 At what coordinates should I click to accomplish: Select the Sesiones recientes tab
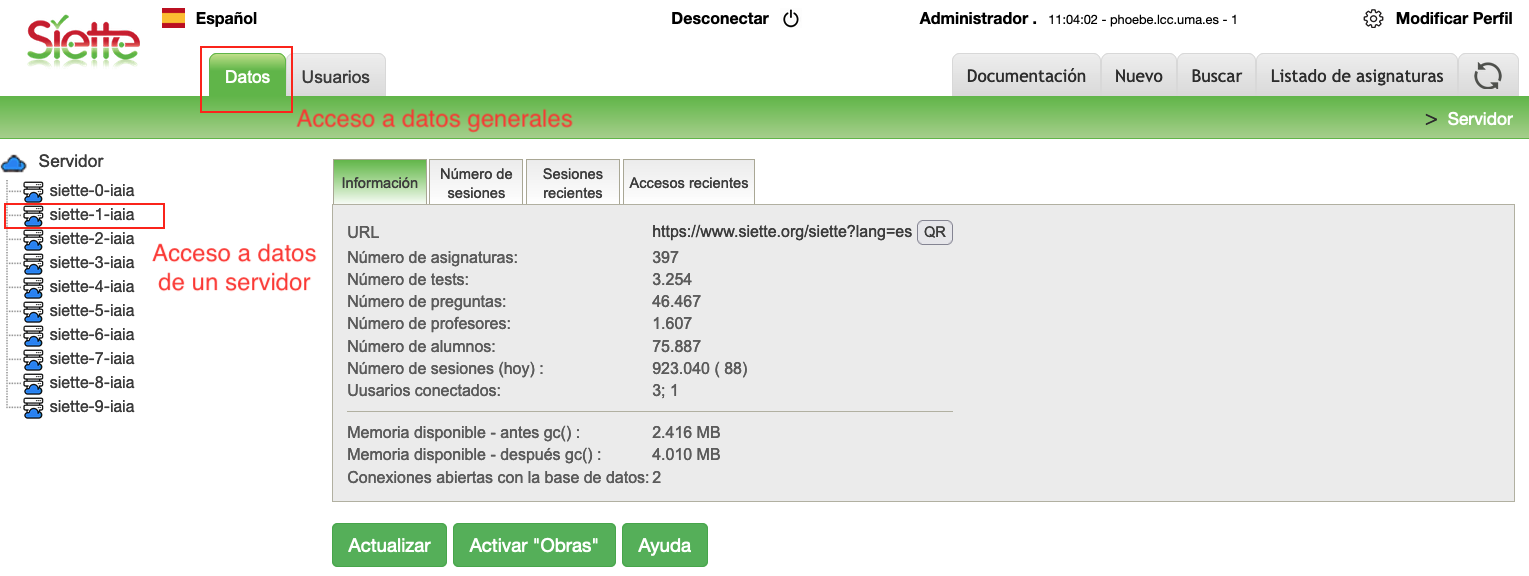(572, 181)
